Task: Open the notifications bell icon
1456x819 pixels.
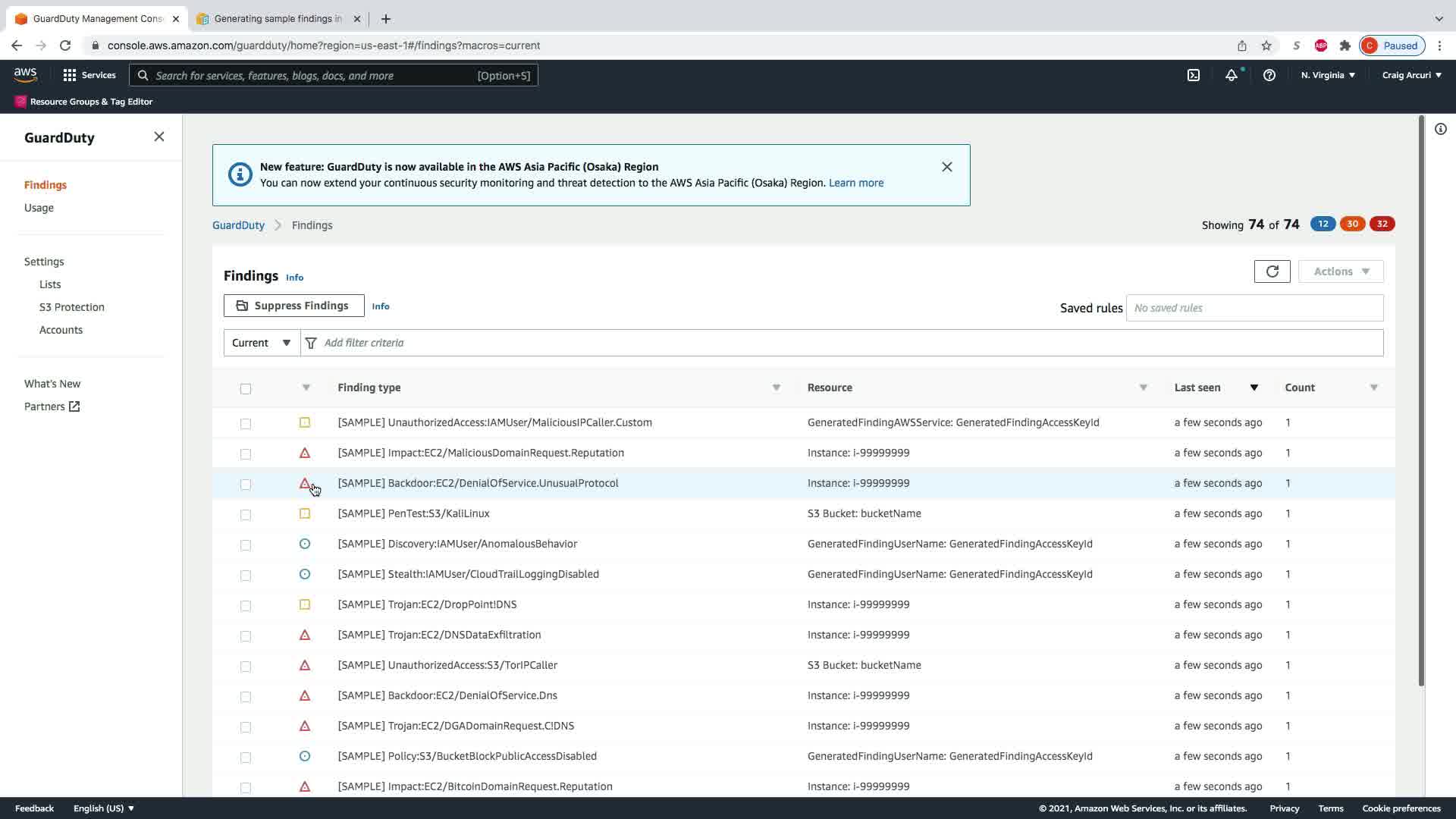Action: [1231, 75]
